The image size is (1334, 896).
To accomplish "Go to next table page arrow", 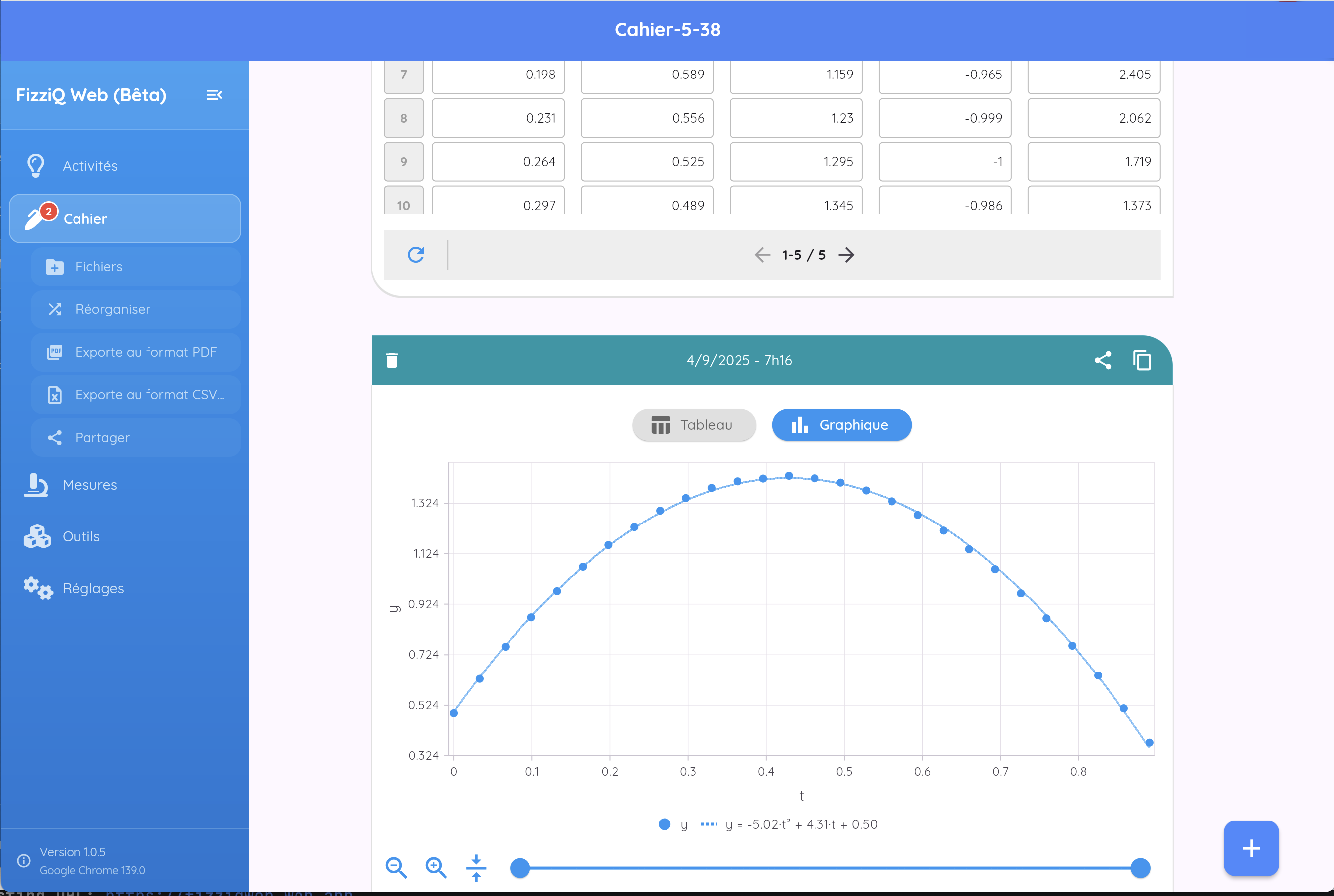I will click(x=846, y=255).
